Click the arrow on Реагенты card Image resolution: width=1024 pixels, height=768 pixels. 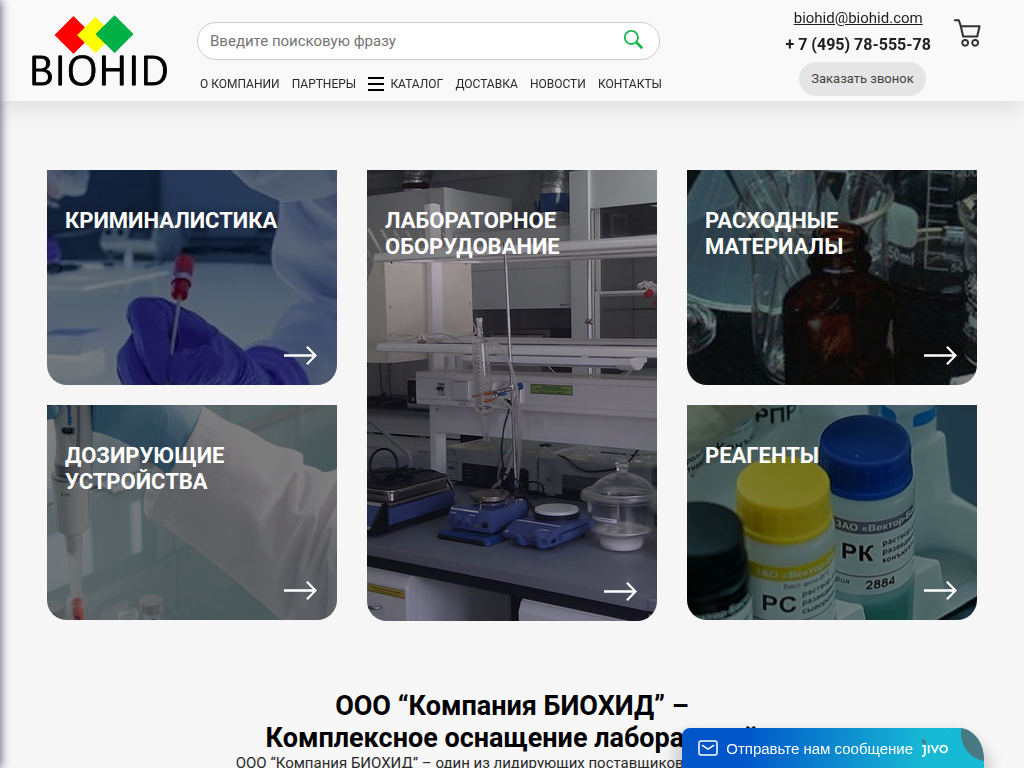(x=940, y=590)
